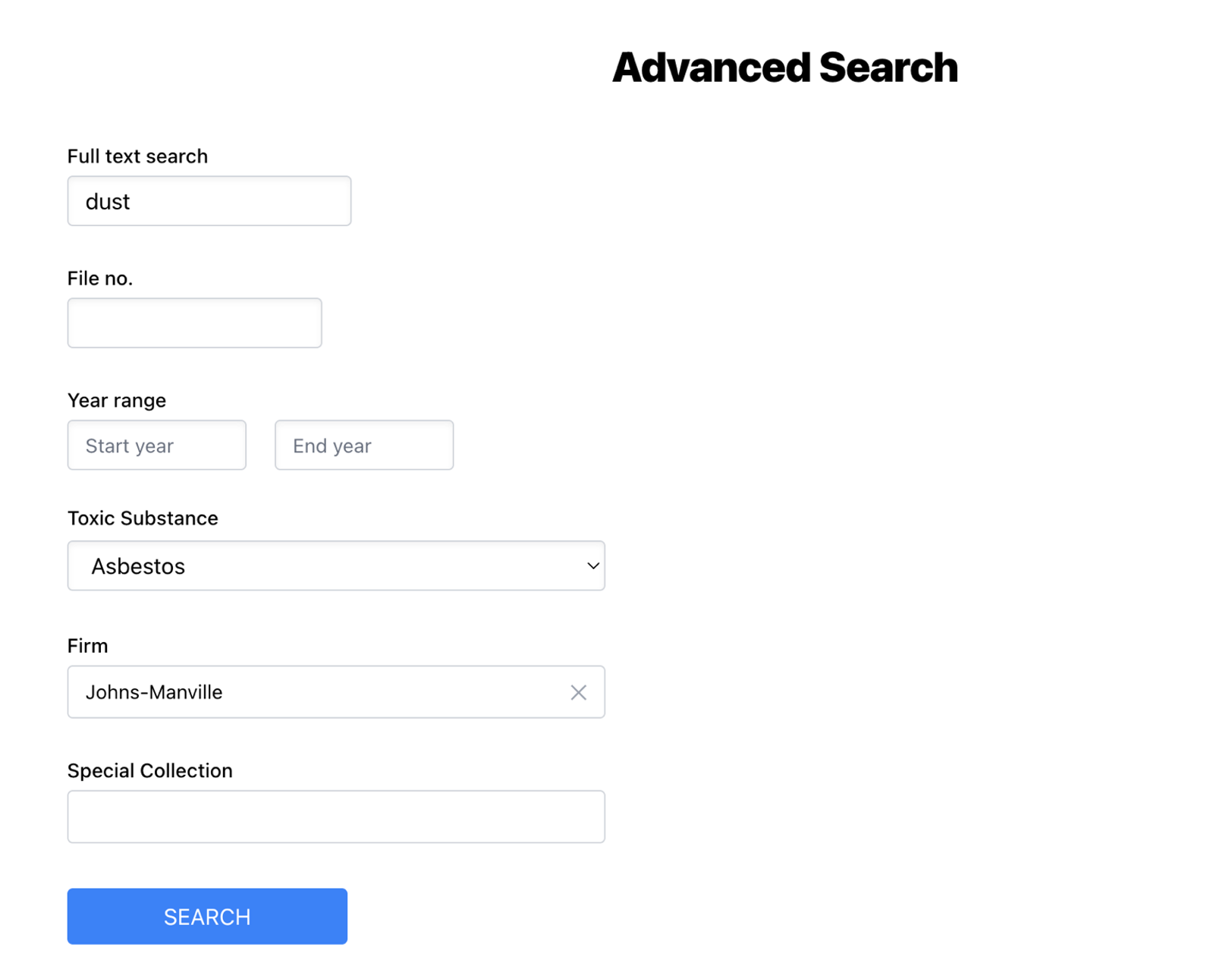Clear the Johns-Manville firm selection

click(x=578, y=692)
